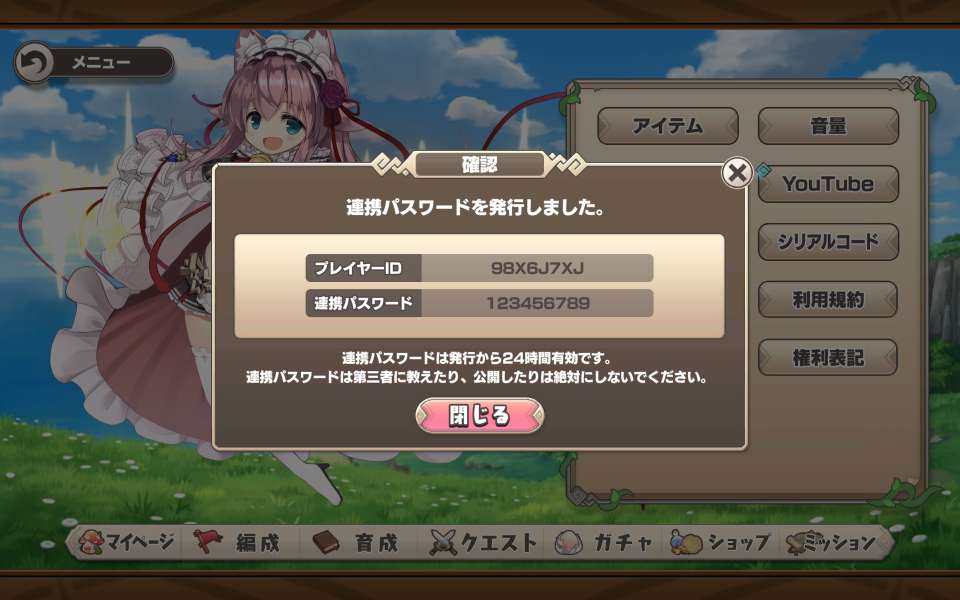Screen dimensions: 960x600
Task: Click the 確認 dialog title banner
Action: [479, 165]
